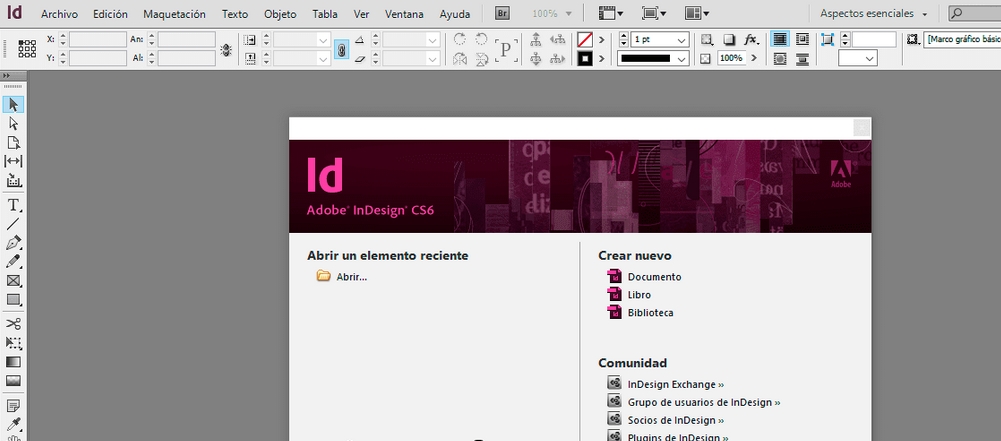Image resolution: width=1001 pixels, height=441 pixels.
Task: Enable Jump Object text wrap
Action: click(x=802, y=59)
